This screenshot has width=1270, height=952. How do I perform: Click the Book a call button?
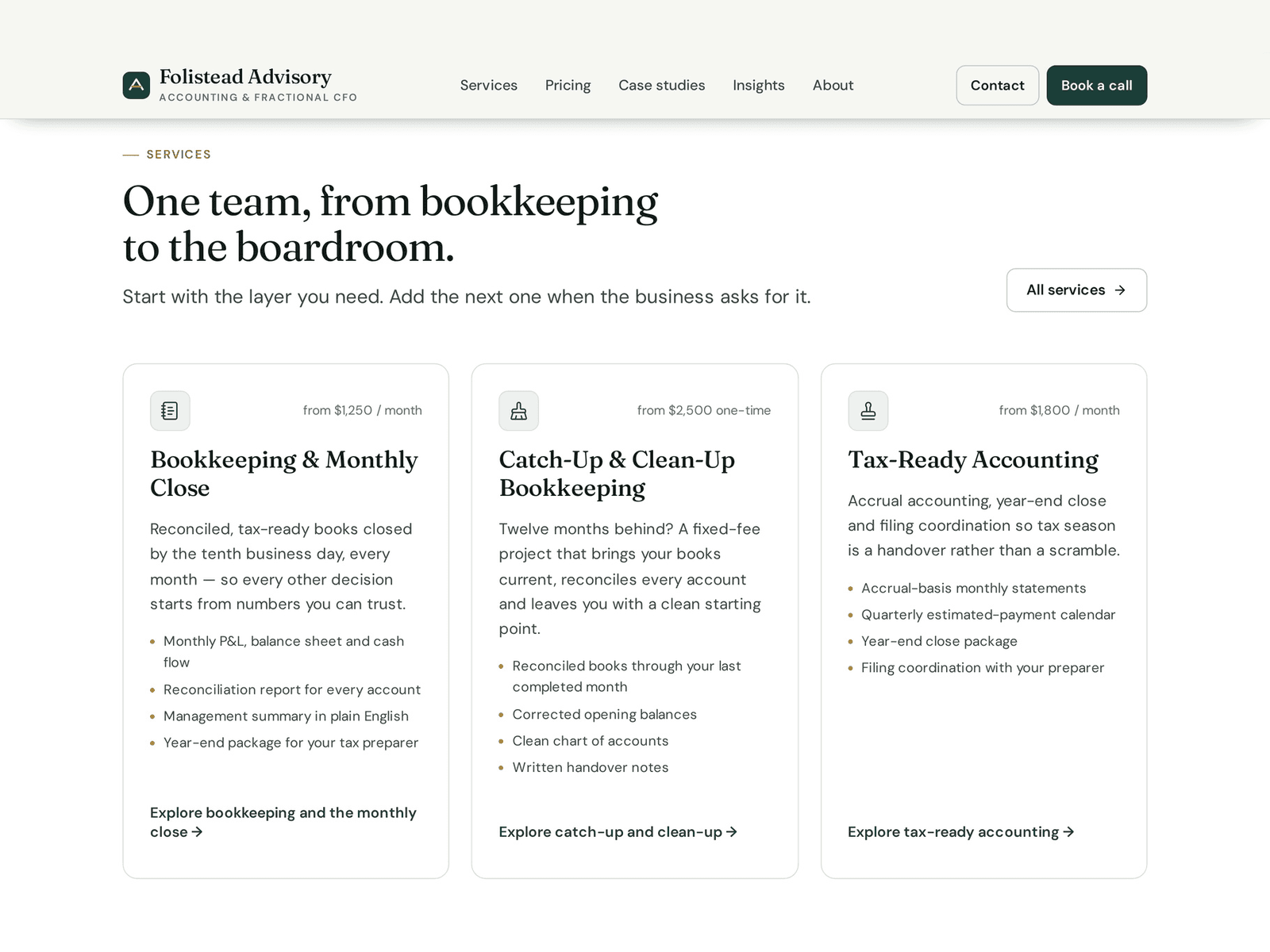1097,85
